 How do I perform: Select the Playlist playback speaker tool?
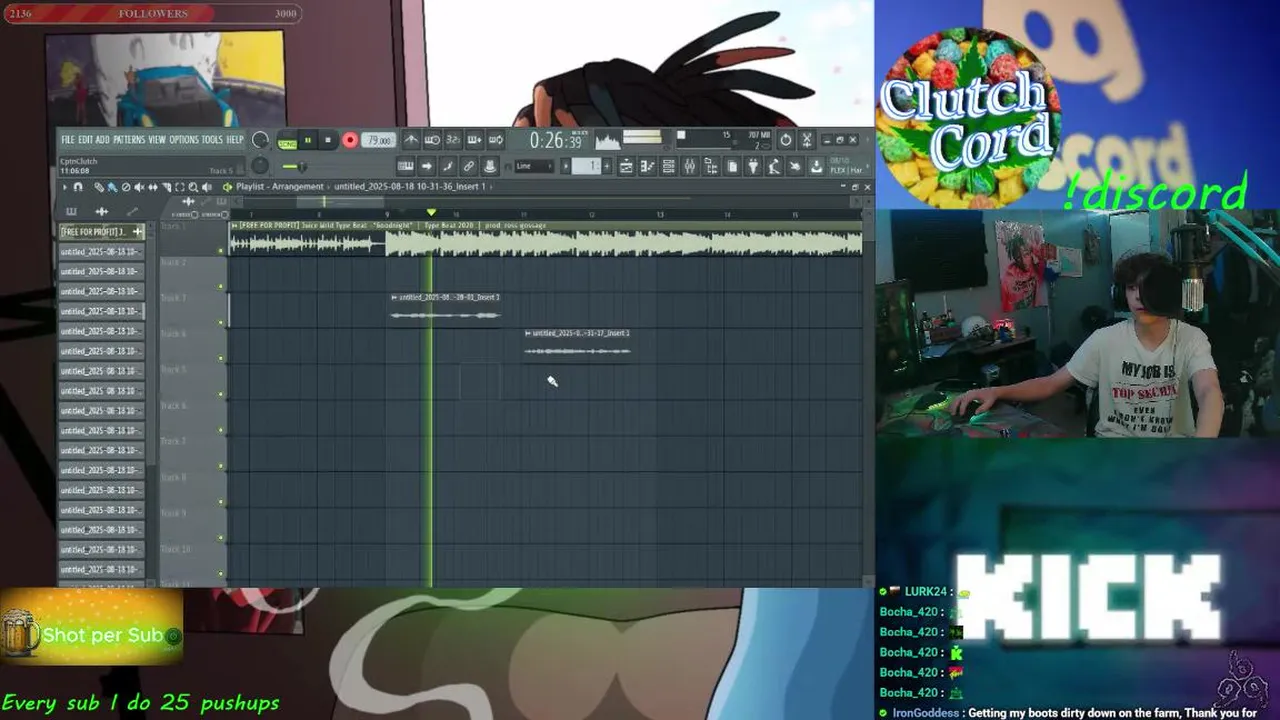tap(207, 186)
